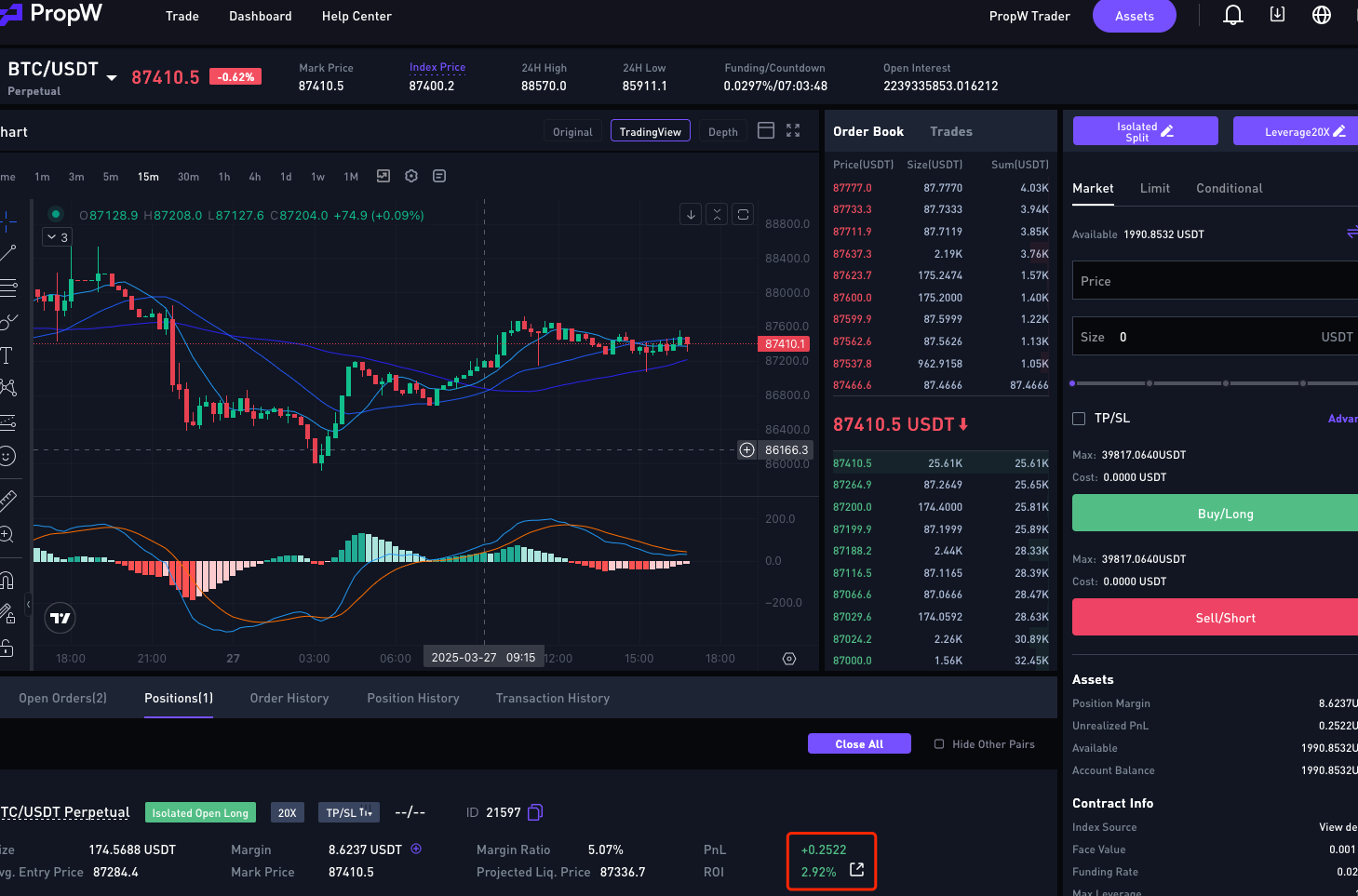Open the language globe icon

coord(1321,15)
